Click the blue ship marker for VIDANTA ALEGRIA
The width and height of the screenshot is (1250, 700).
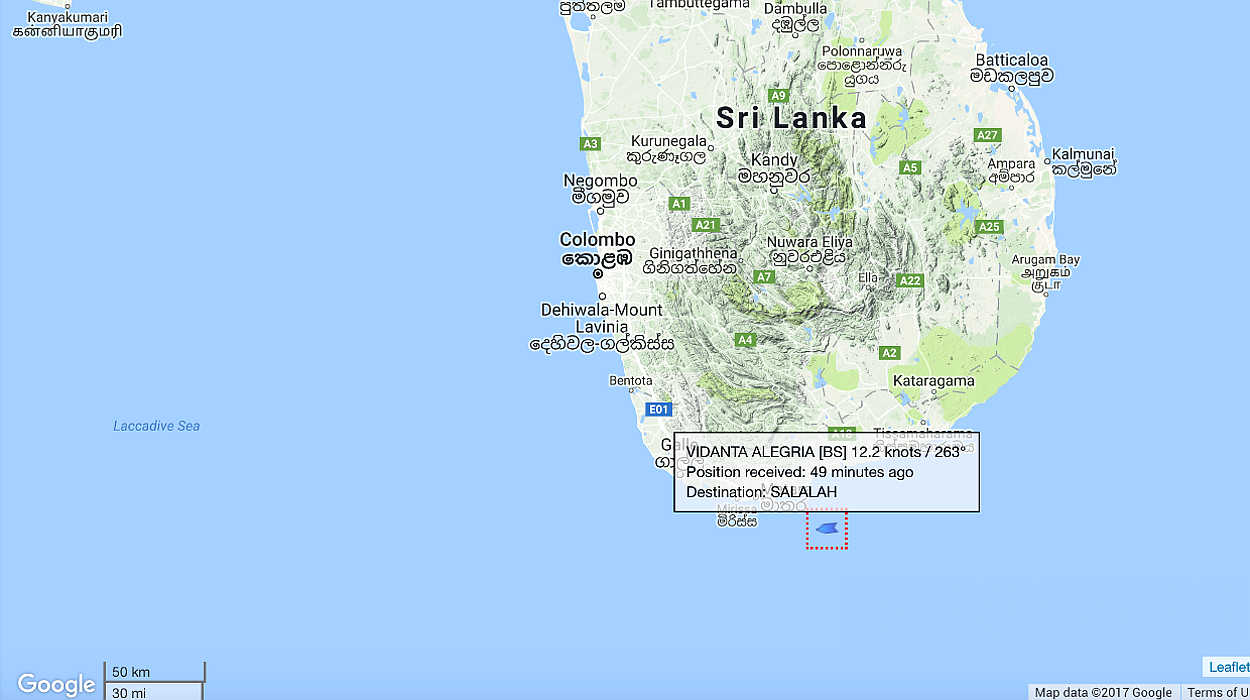(826, 529)
